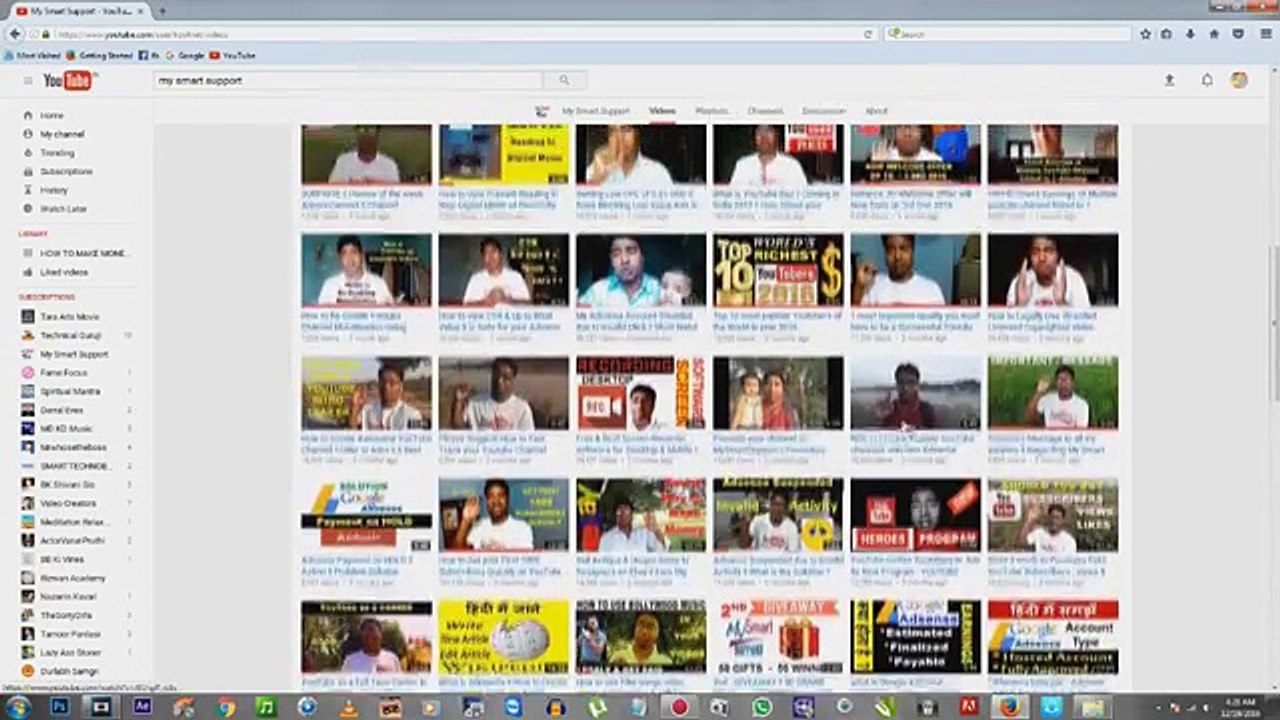This screenshot has height=720, width=1280.
Task: Open the About tab of the channel
Action: [876, 111]
